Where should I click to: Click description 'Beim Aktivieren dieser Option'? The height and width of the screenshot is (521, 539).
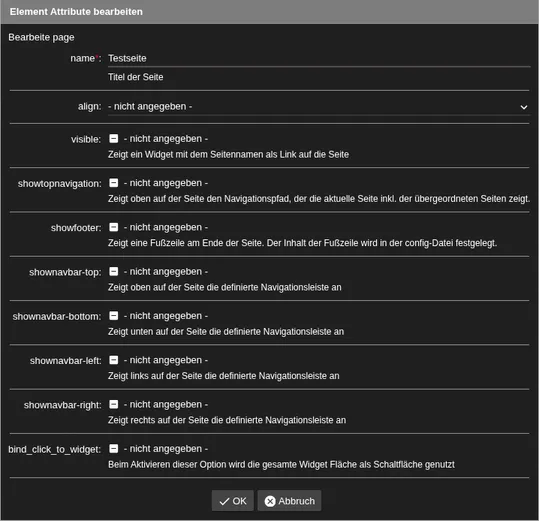(281, 465)
